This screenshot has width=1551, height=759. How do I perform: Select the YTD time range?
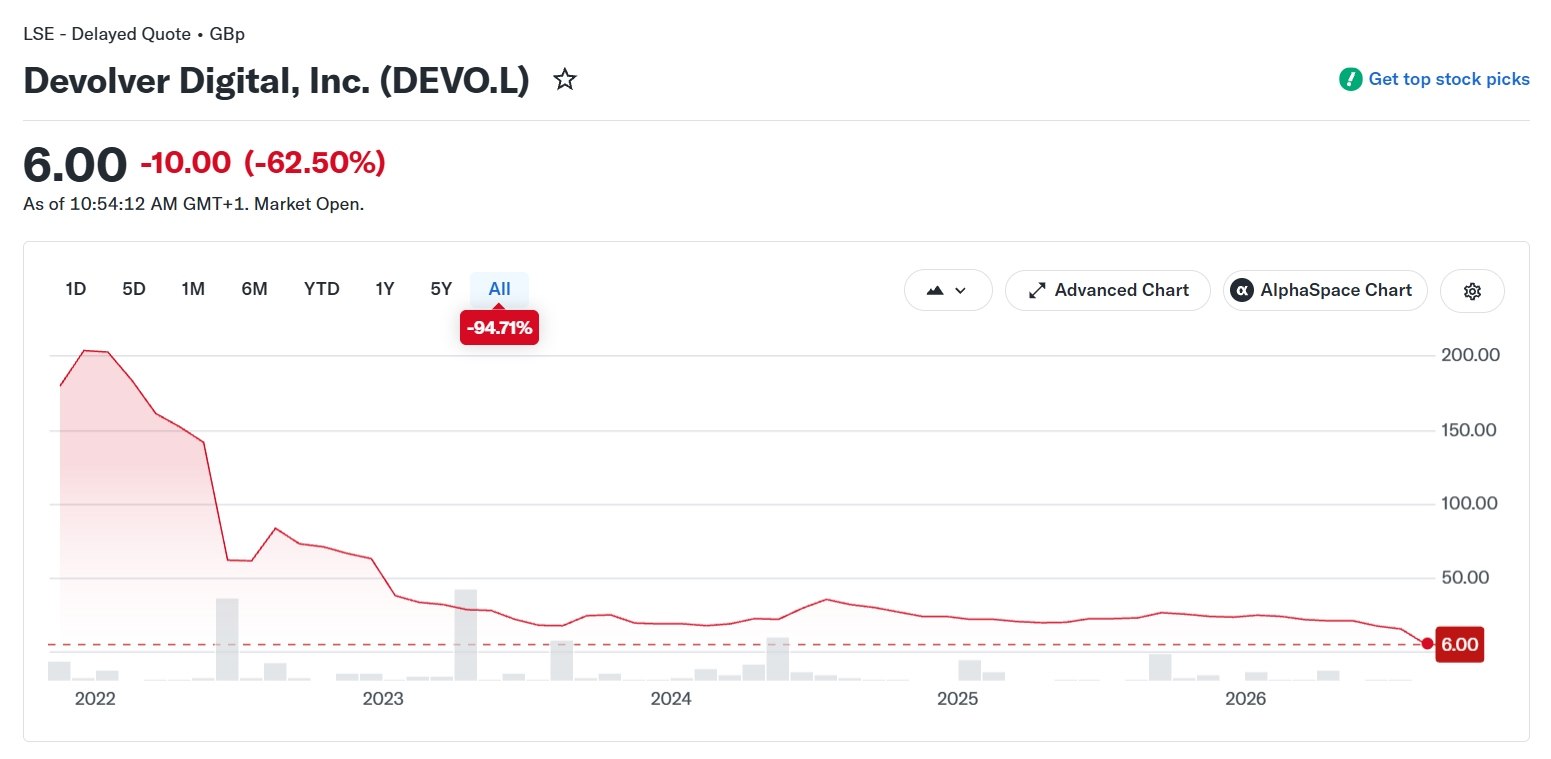click(322, 289)
